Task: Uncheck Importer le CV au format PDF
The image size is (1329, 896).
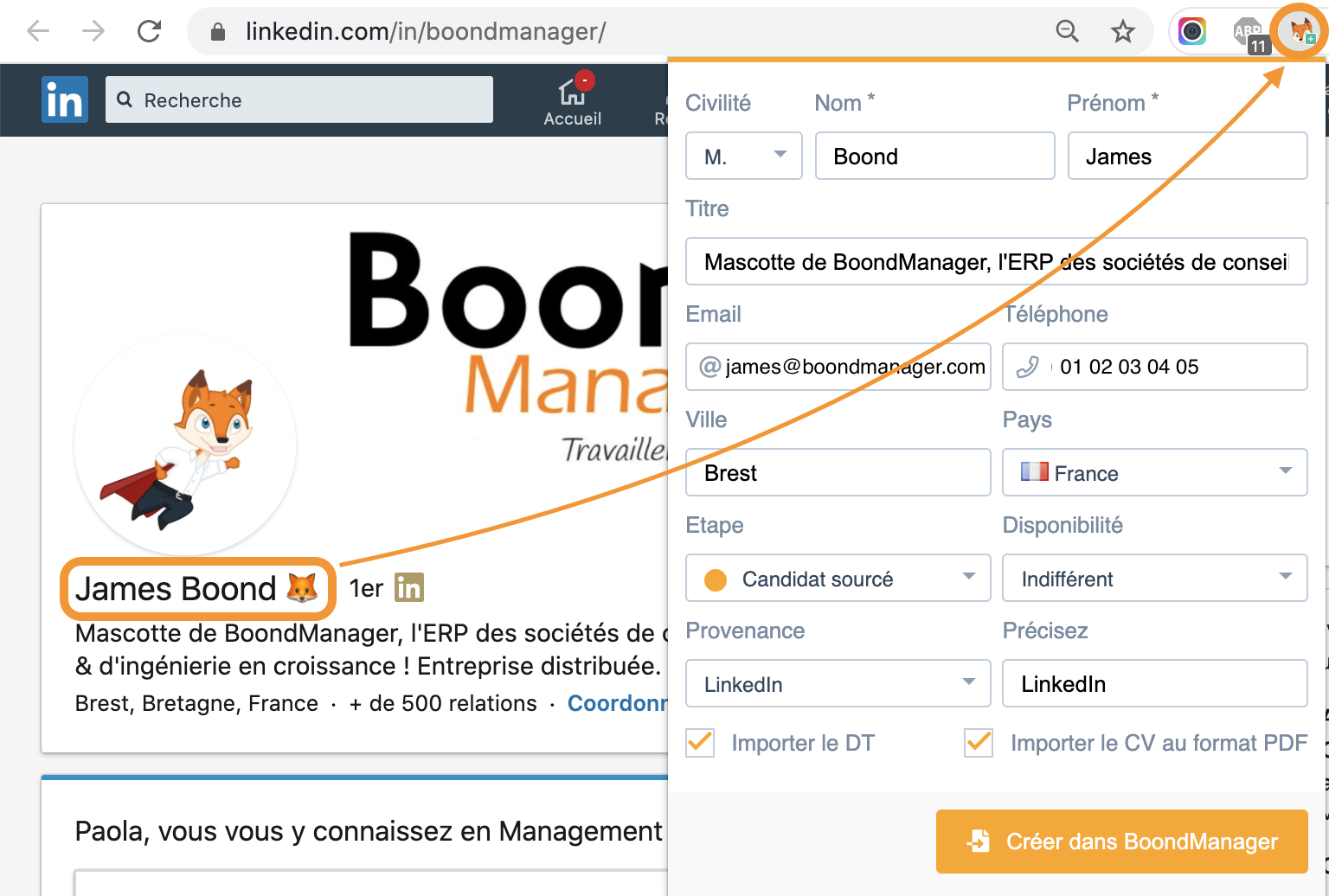Action: pyautogui.click(x=979, y=742)
